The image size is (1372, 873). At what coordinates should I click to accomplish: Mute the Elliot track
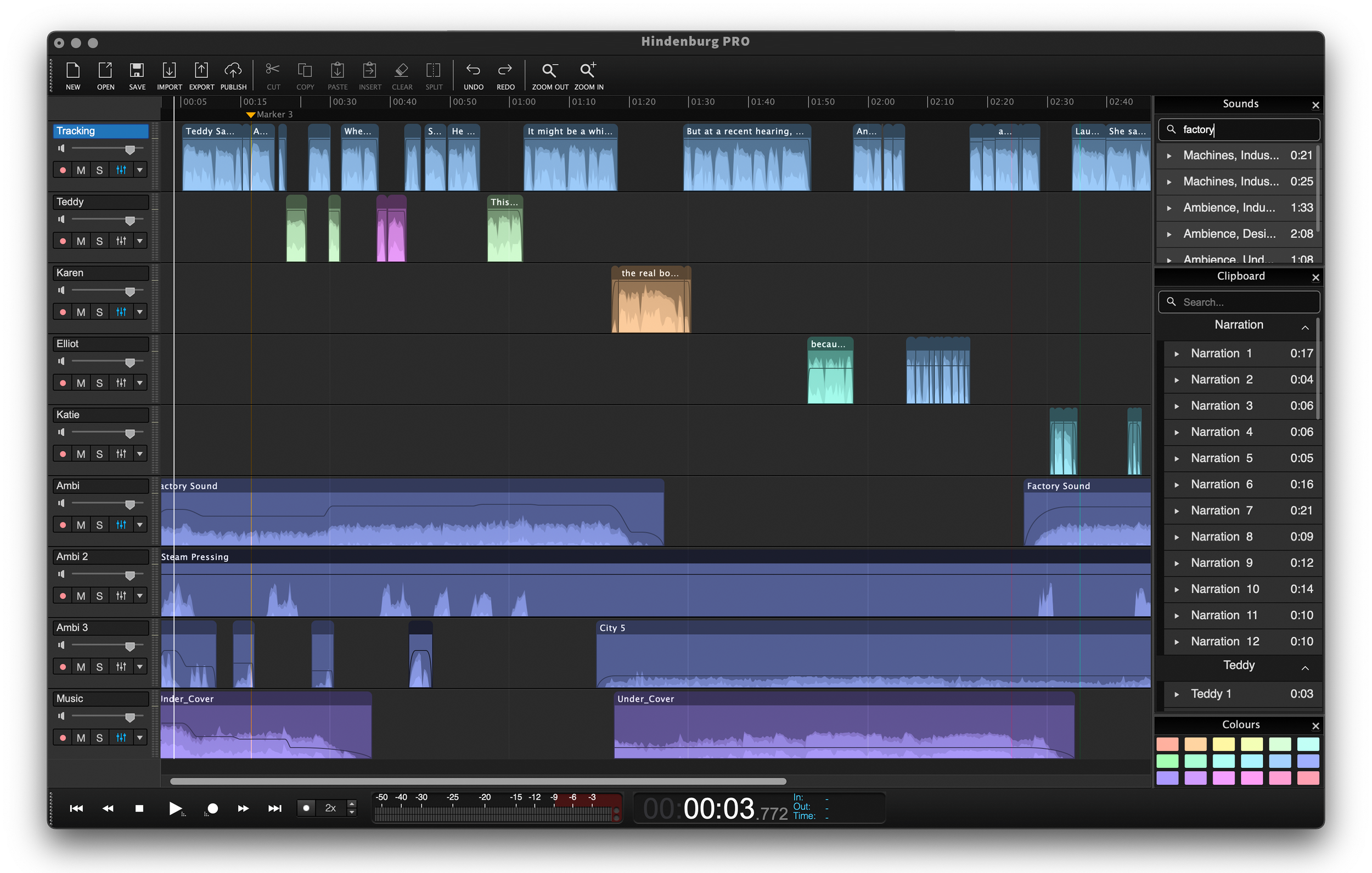[81, 383]
